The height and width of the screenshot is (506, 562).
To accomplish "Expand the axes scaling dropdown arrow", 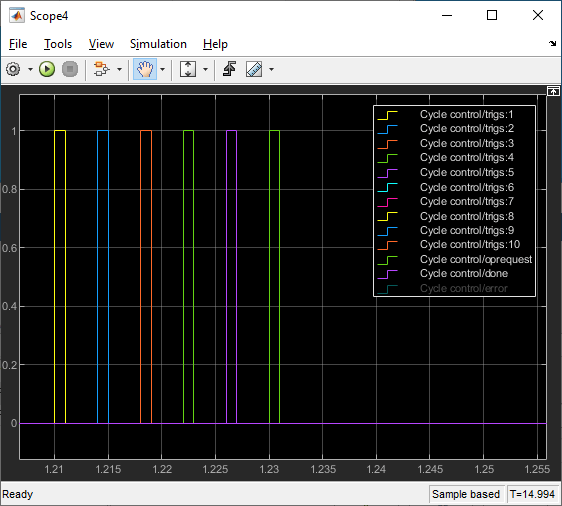I will point(205,70).
